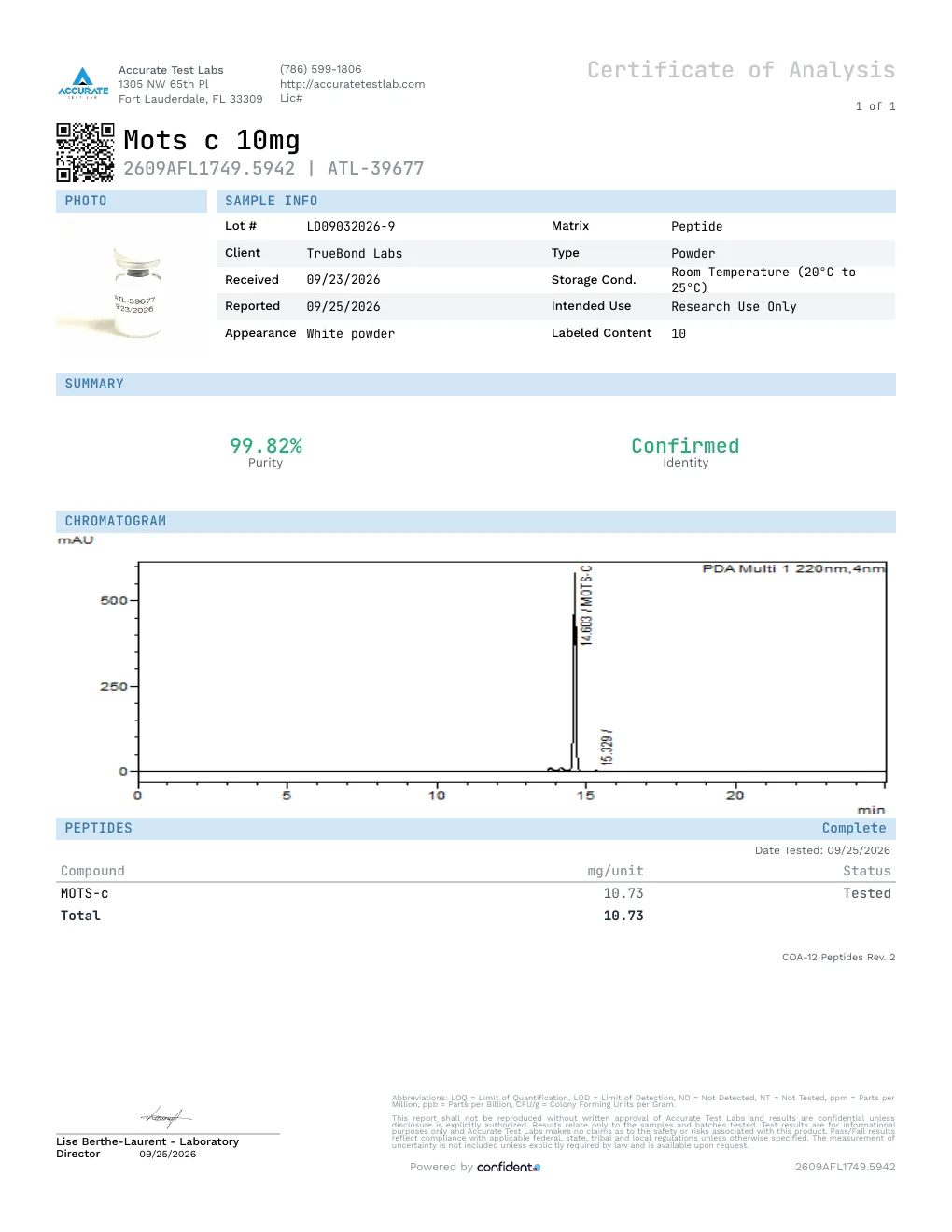Click the Status column header
Screen dimensions: 952x1232
[x=867, y=872]
